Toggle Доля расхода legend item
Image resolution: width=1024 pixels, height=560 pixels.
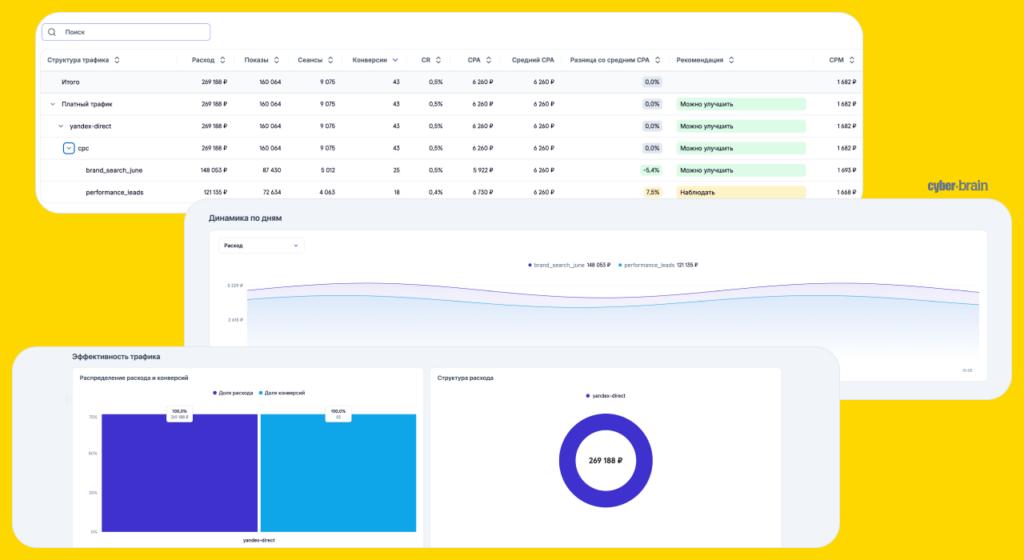pyautogui.click(x=233, y=393)
